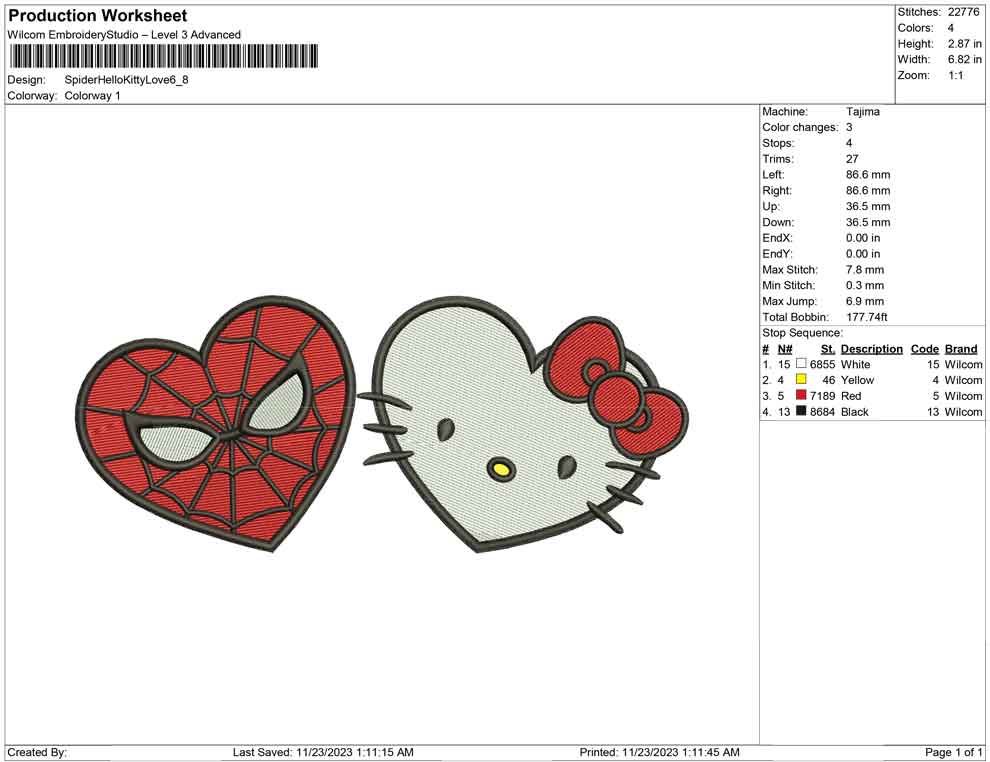Click the 'Stops:' label

click(778, 143)
